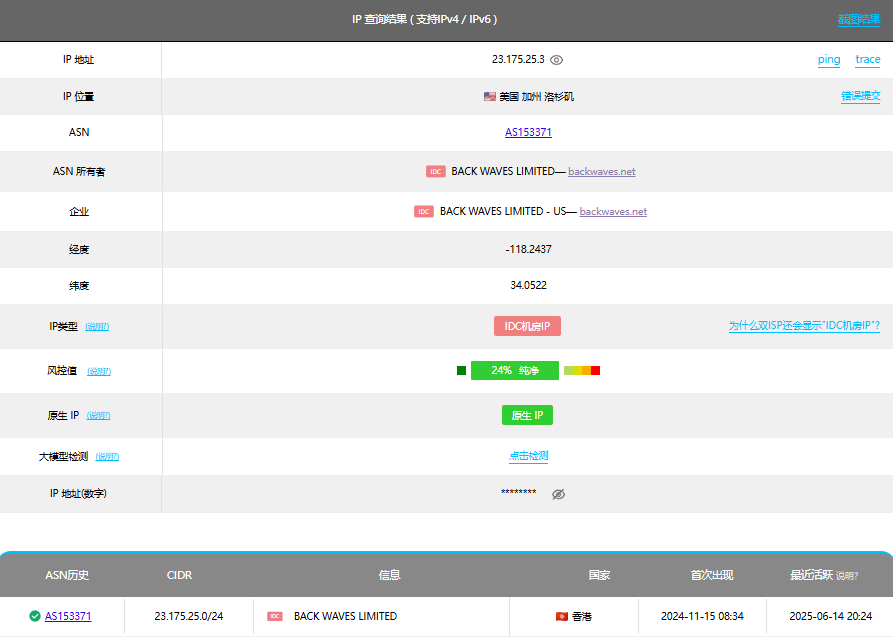
Task: Open the AS153371 link in the ASN row
Action: point(528,132)
